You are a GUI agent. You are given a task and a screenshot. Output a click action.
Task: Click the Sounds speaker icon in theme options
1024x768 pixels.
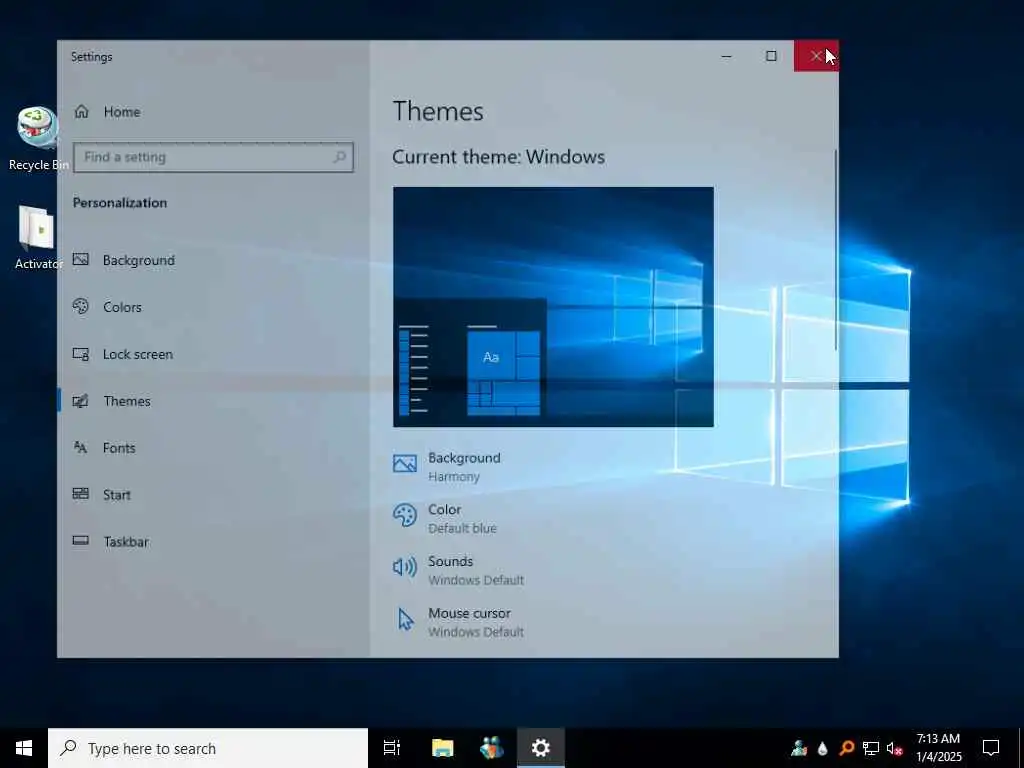click(405, 567)
